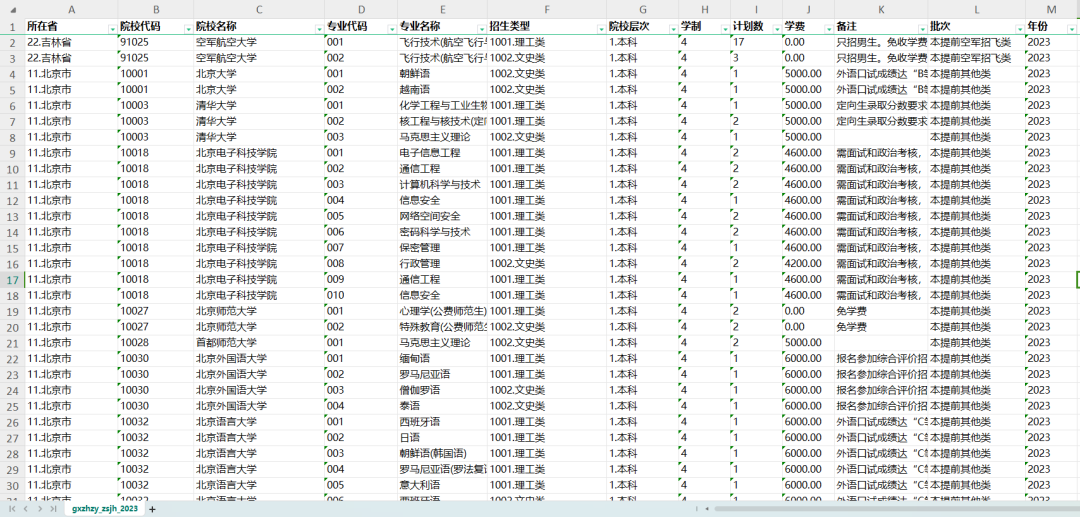1080x517 pixels.
Task: Jump to the first sheet with navigation arrow
Action: pyautogui.click(x=12, y=509)
